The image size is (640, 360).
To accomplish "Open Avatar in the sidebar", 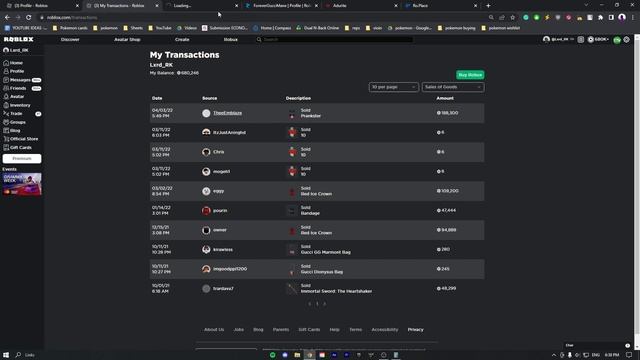I will [14, 97].
